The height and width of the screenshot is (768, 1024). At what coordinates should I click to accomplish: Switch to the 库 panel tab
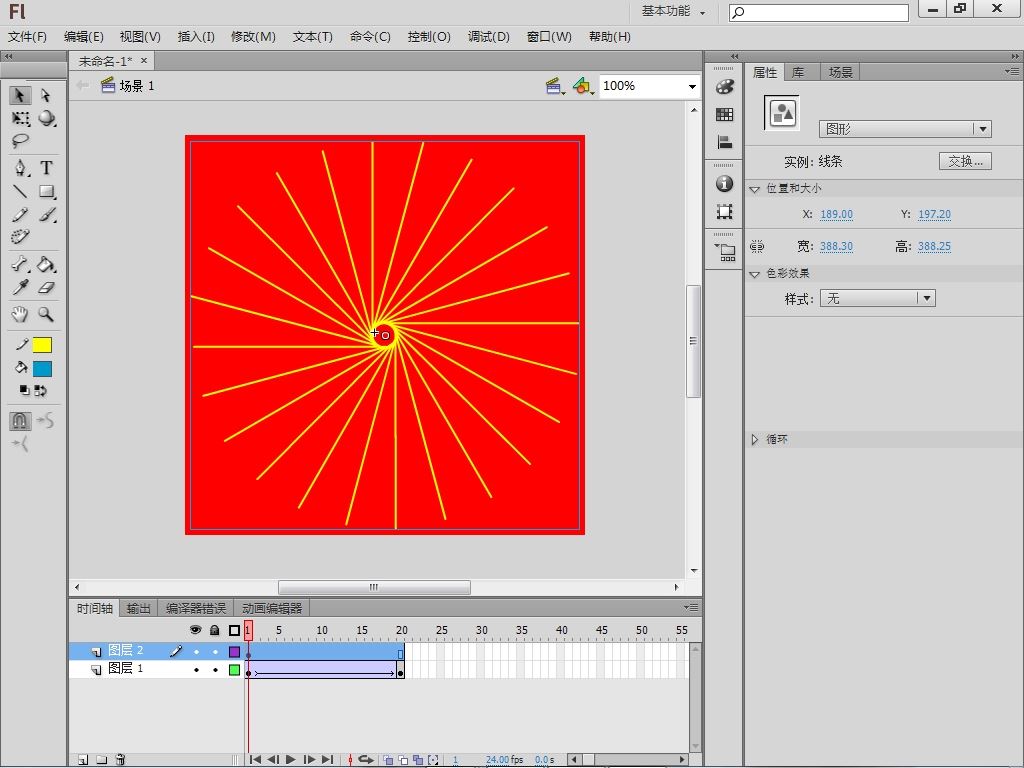[x=798, y=72]
